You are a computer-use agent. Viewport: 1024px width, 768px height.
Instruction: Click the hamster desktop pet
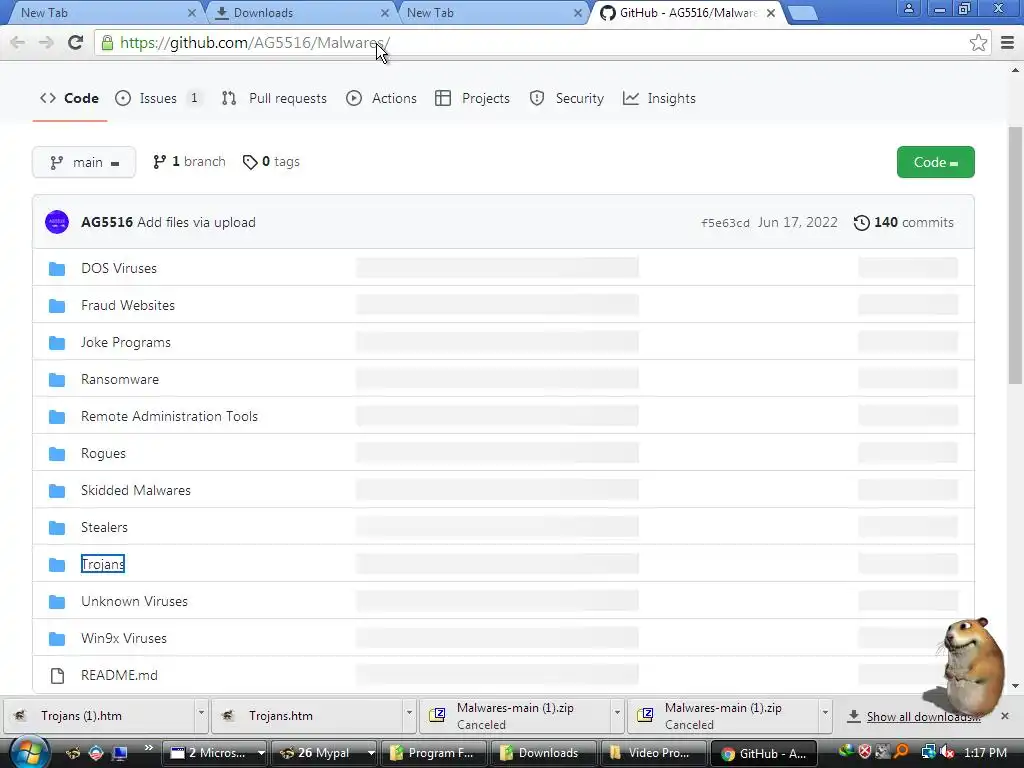(973, 666)
